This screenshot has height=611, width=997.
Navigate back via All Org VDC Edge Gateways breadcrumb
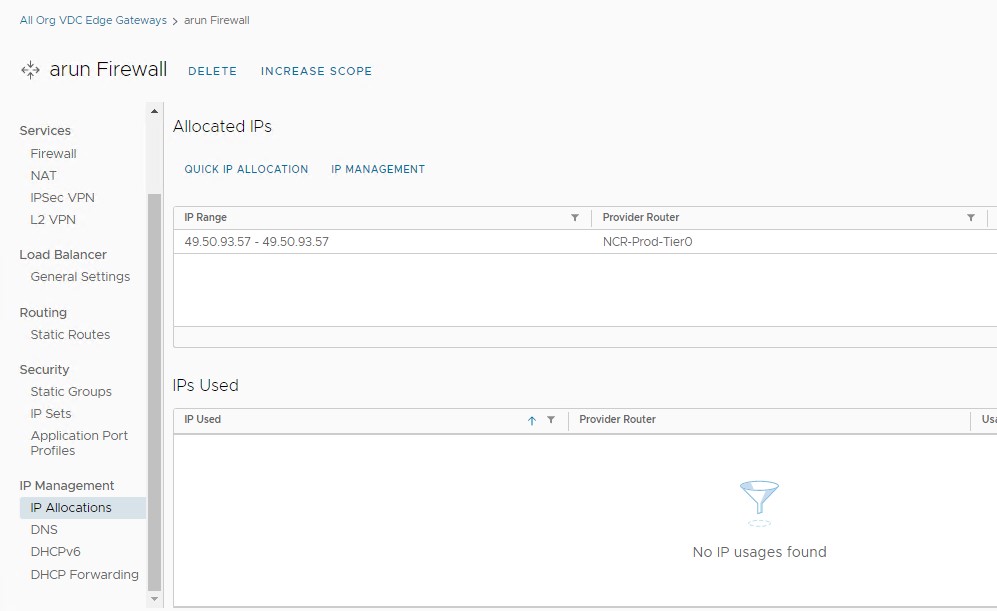point(93,18)
